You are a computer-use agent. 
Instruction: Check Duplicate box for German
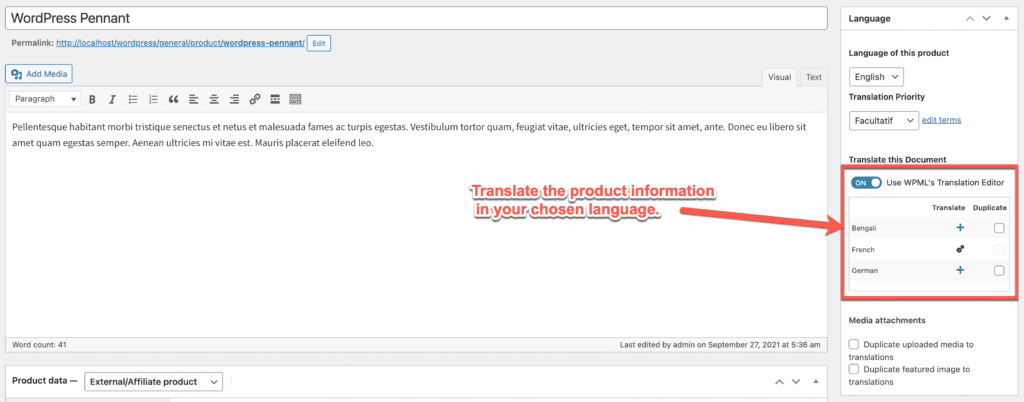coord(999,270)
